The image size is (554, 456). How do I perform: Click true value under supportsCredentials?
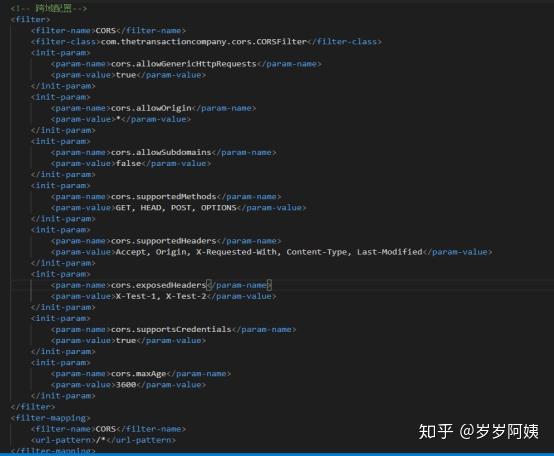click(x=126, y=340)
